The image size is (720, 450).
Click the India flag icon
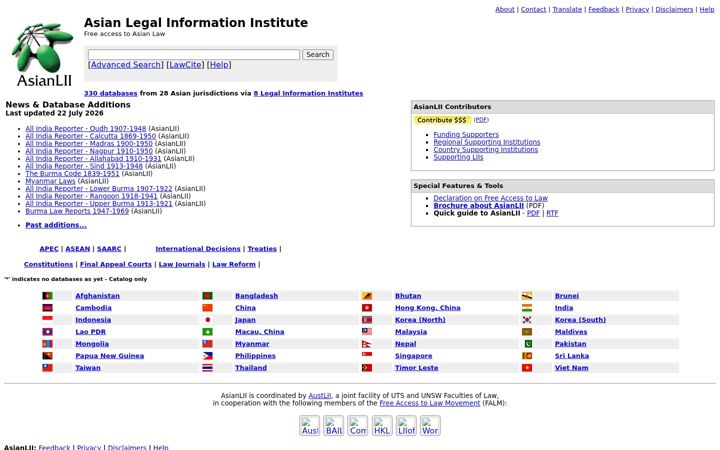527,308
